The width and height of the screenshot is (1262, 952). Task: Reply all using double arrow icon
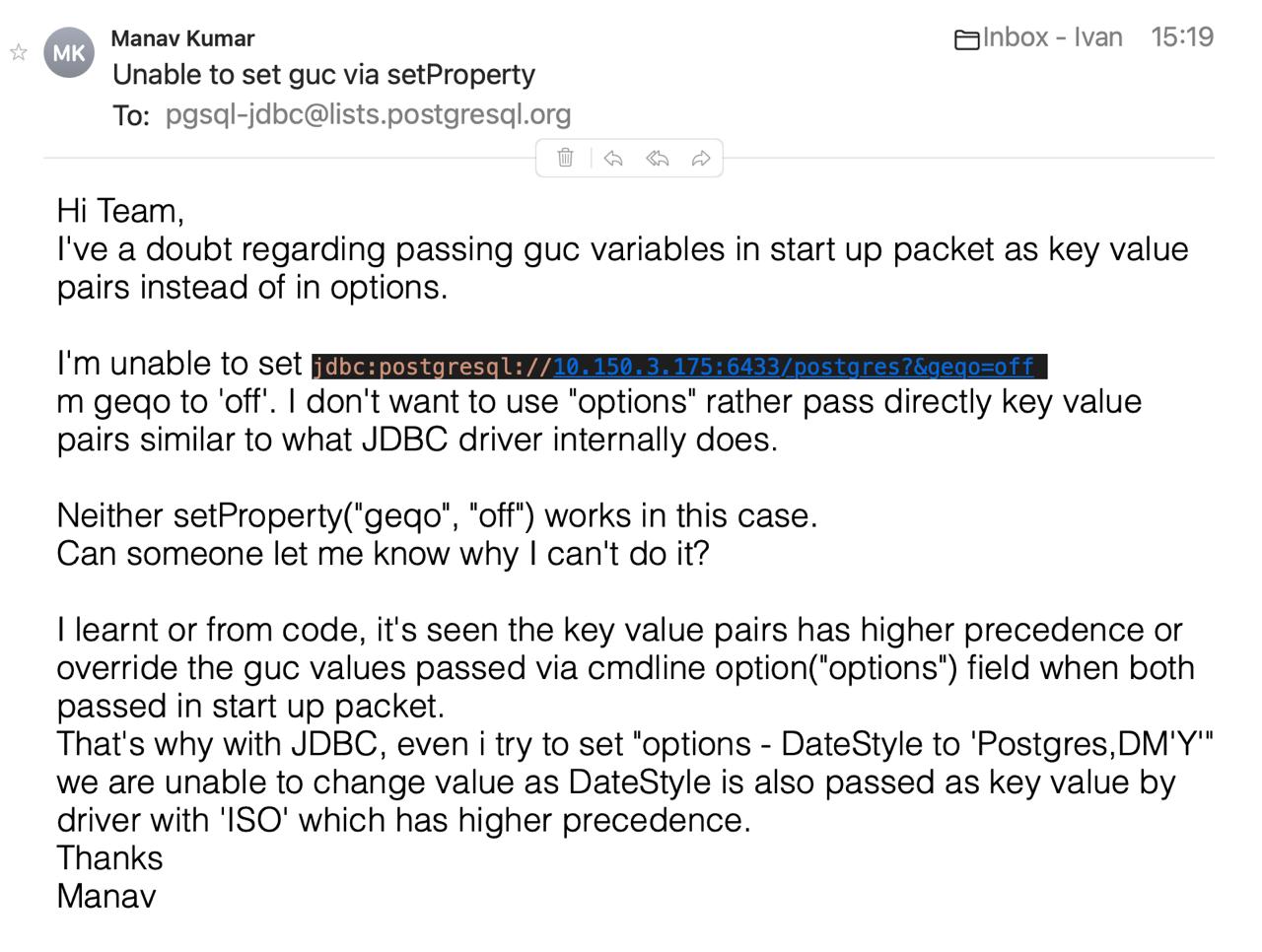click(658, 158)
